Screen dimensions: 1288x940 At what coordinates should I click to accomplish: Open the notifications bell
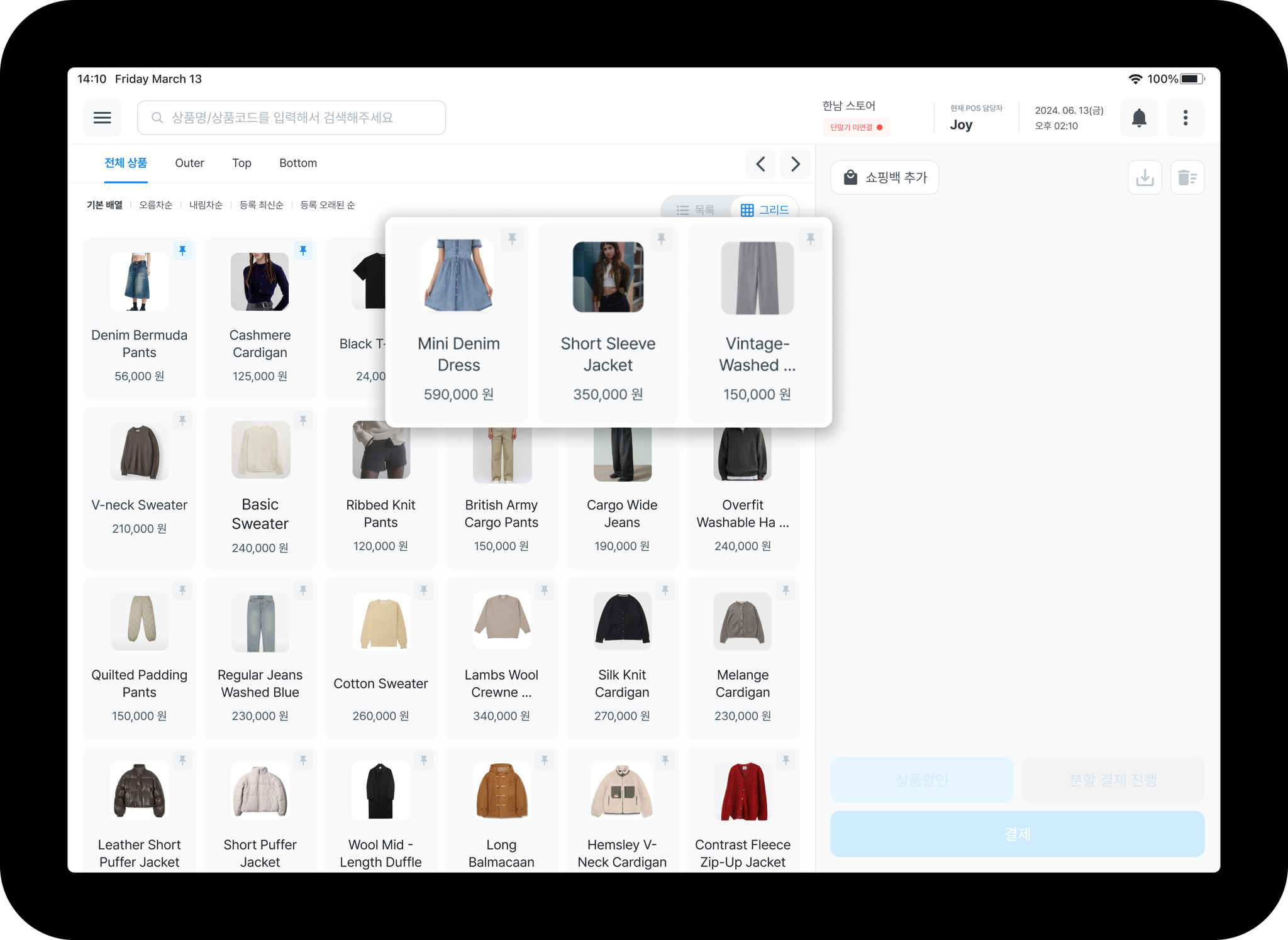(1139, 118)
